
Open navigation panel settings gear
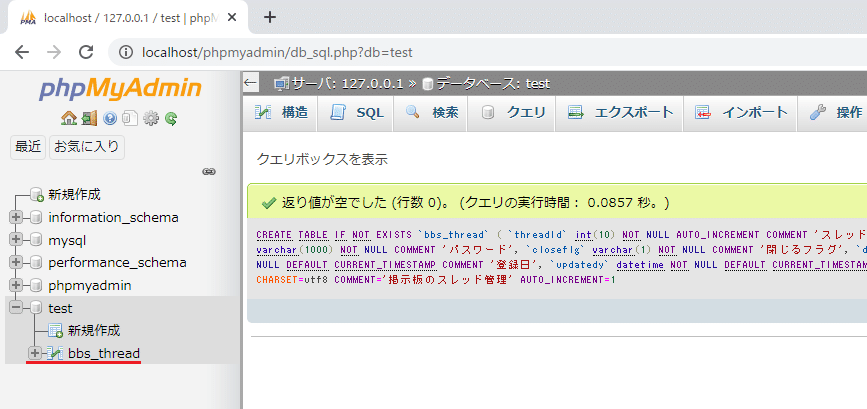tap(150, 118)
